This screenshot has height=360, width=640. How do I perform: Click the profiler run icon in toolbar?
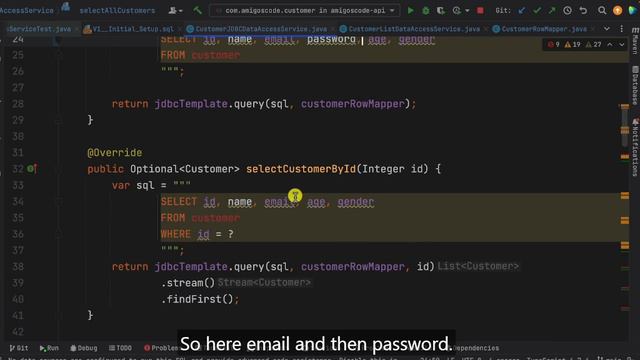click(x=457, y=11)
